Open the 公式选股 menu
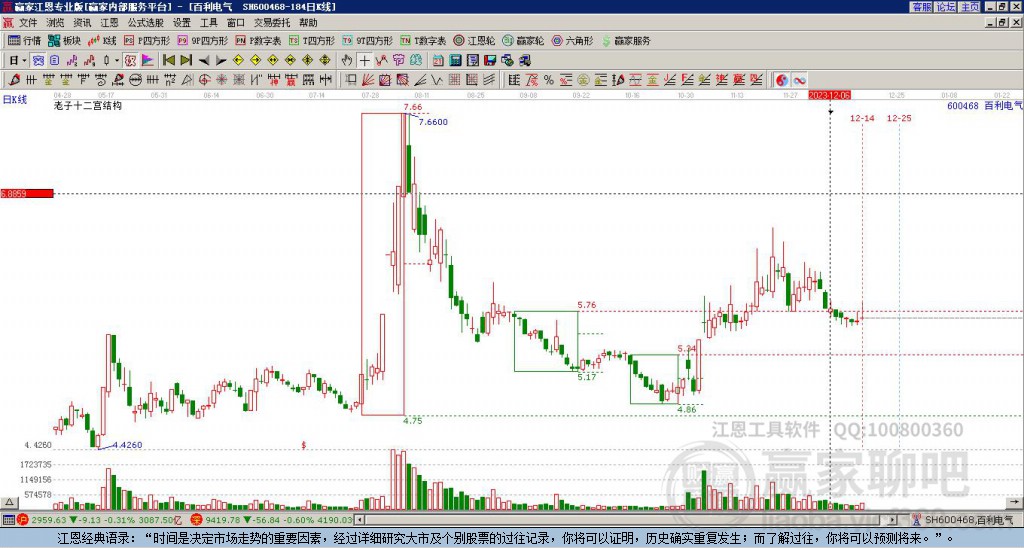1024x548 pixels. [146, 23]
